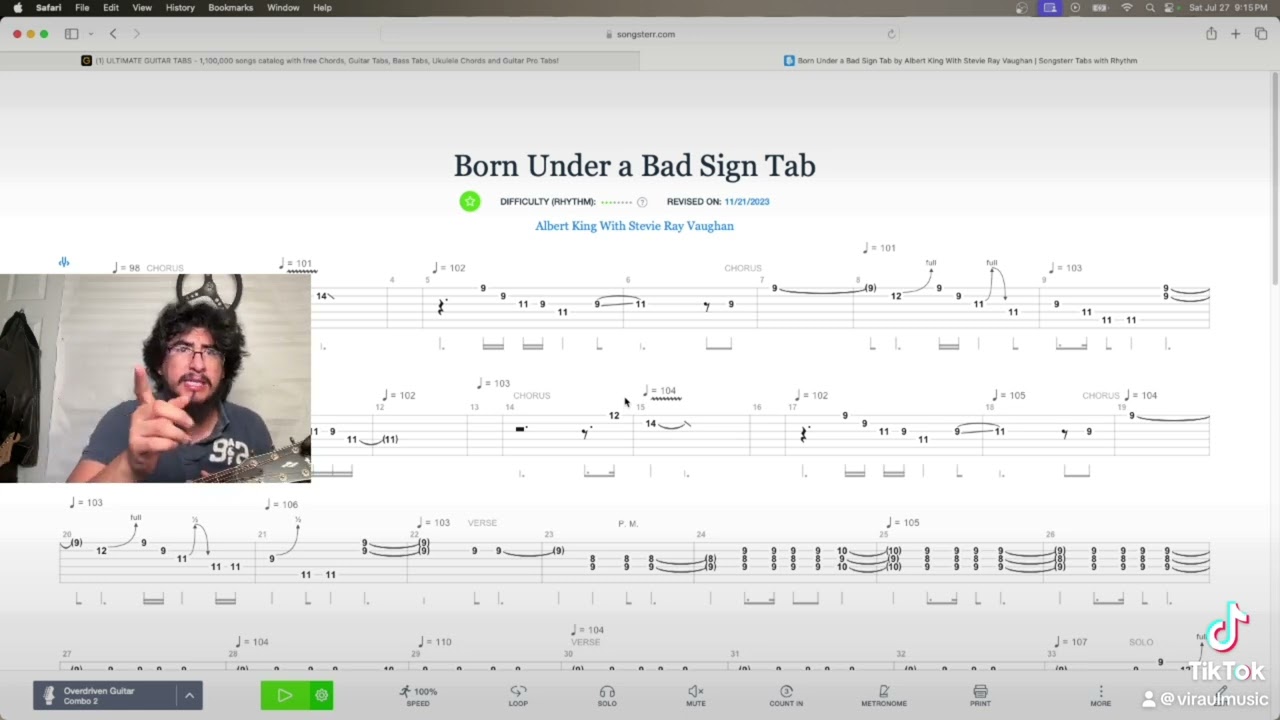Open the Window menu
This screenshot has height=720, width=1280.
pos(283,8)
